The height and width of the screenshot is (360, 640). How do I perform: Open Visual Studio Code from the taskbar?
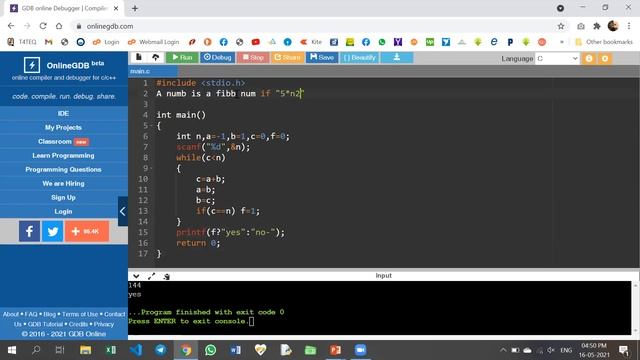136,350
